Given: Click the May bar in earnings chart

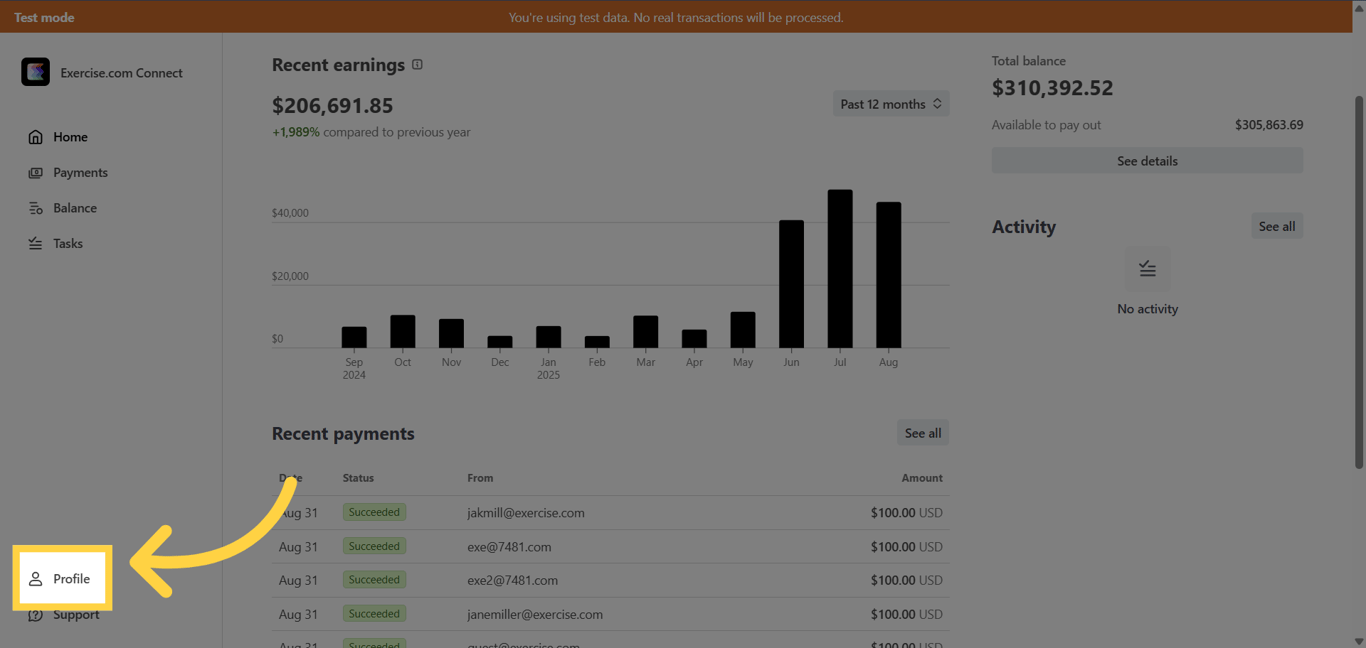Looking at the screenshot, I should tap(743, 330).
